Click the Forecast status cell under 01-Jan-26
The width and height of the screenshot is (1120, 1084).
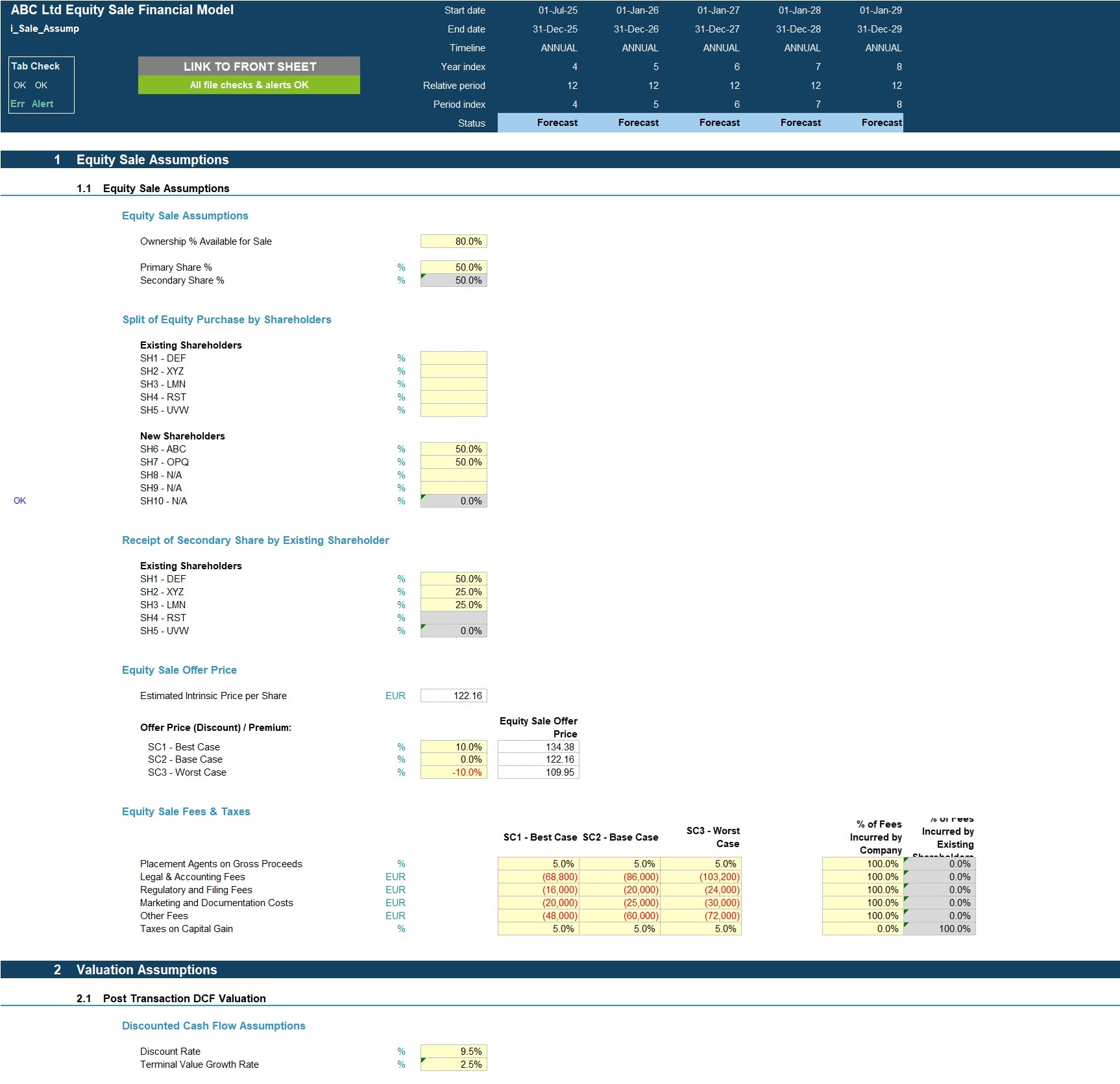tap(638, 122)
